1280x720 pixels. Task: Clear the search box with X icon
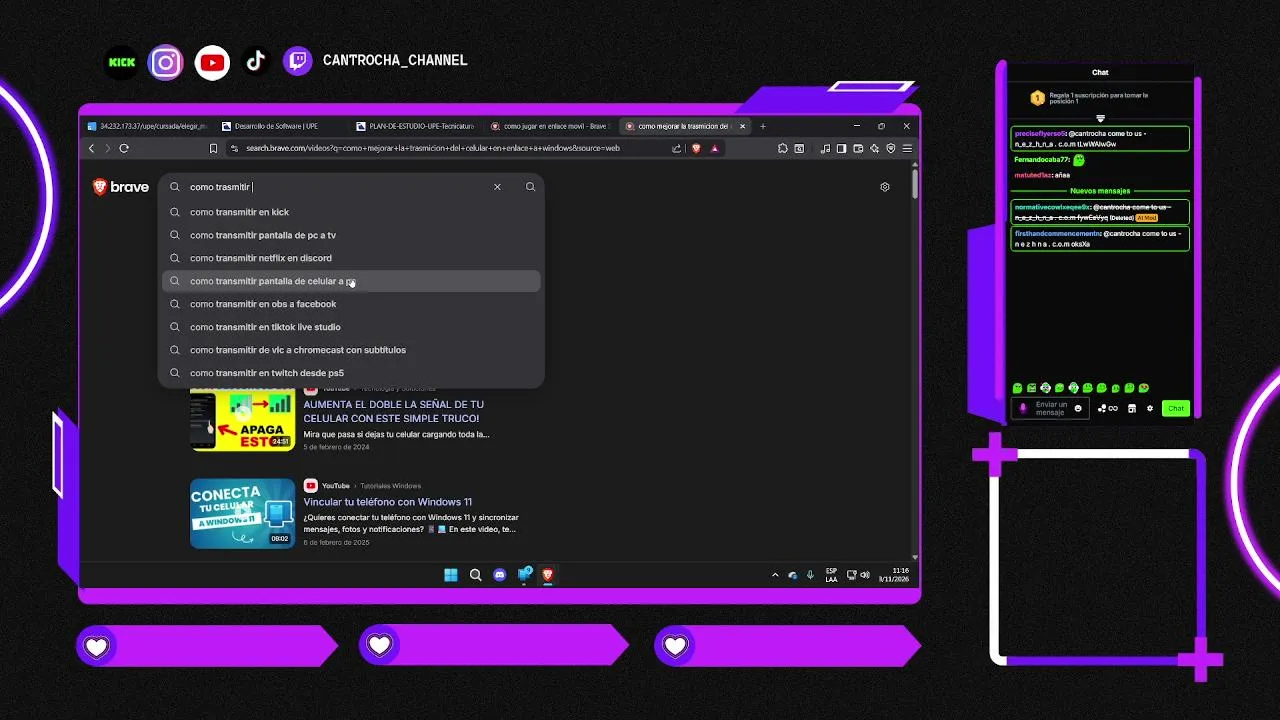coord(497,187)
